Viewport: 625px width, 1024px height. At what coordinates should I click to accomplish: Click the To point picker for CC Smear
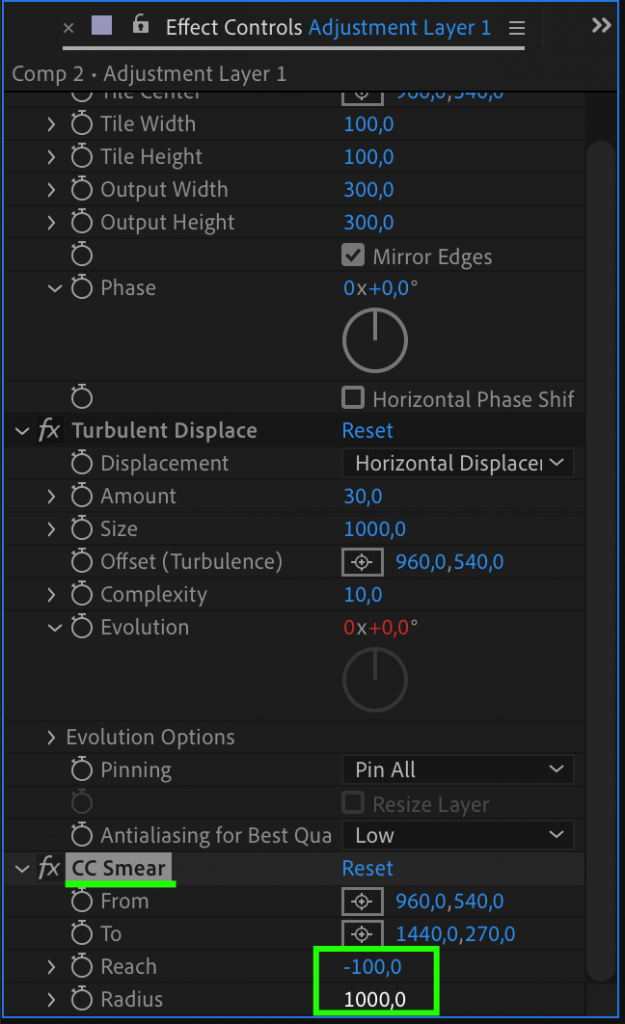point(361,933)
